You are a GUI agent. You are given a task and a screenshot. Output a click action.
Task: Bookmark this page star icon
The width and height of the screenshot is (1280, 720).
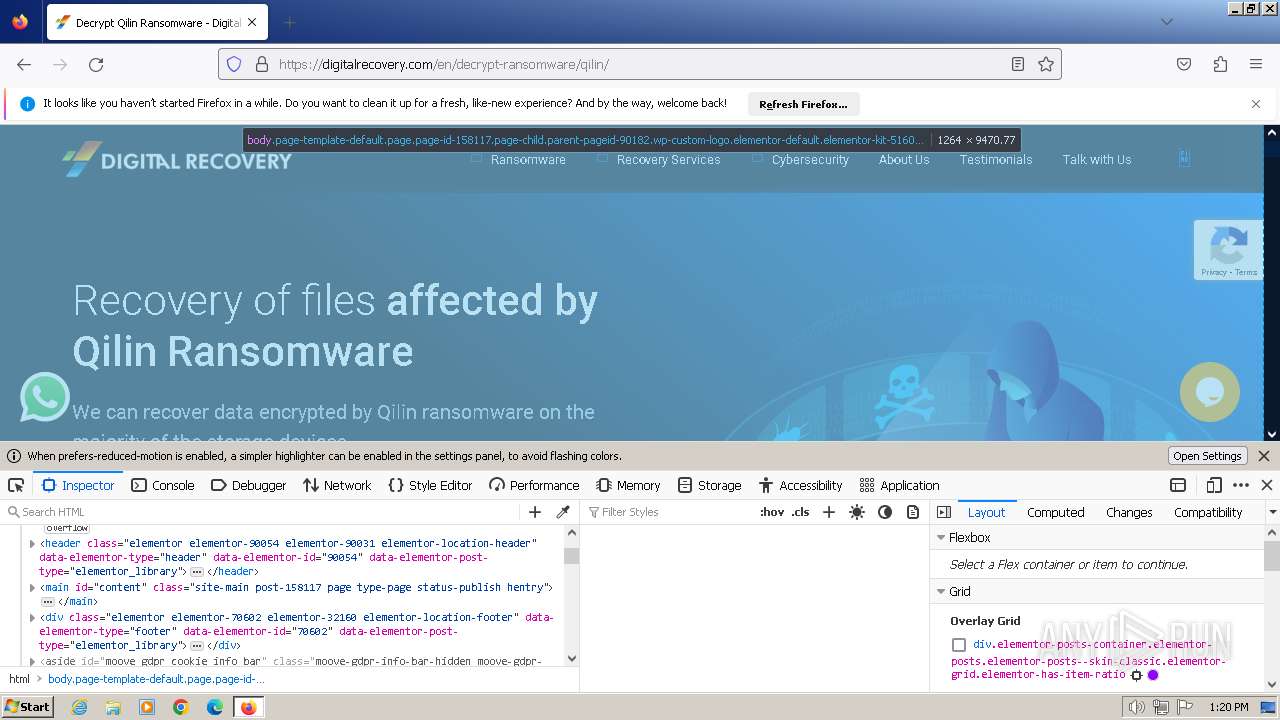click(x=1046, y=64)
